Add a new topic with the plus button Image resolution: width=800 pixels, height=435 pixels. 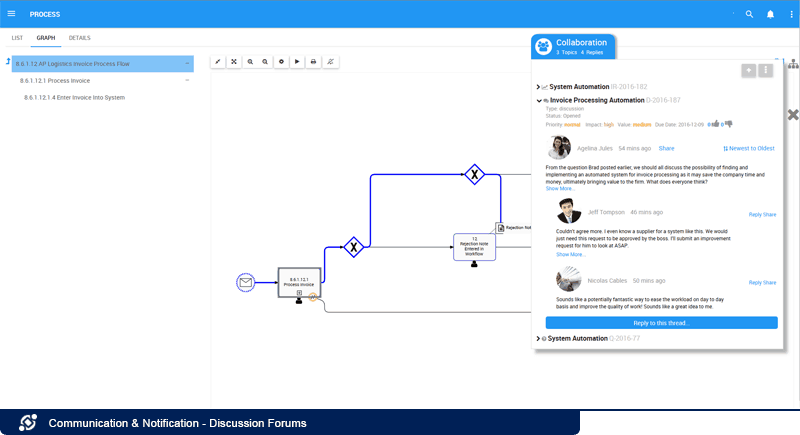pyautogui.click(x=748, y=70)
